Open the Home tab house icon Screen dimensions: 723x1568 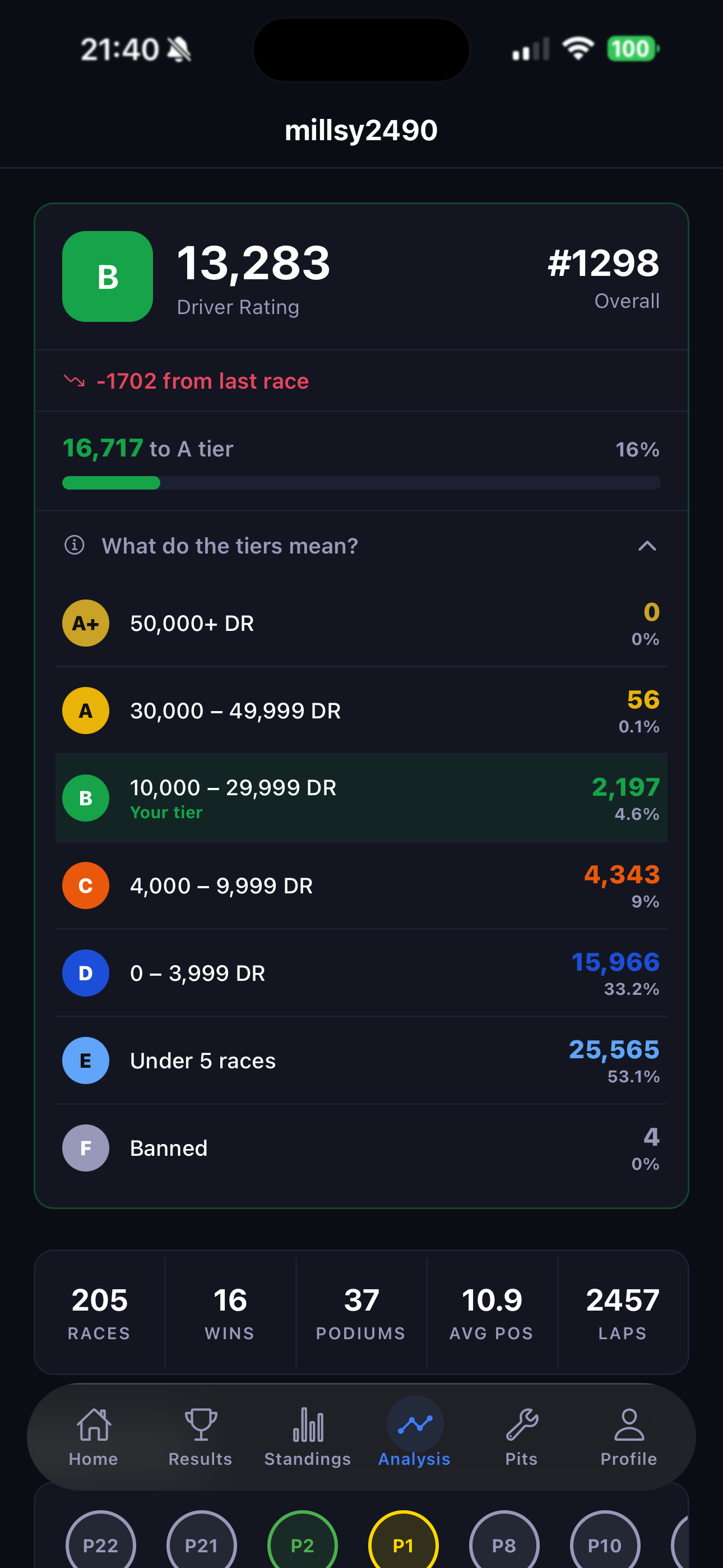click(x=94, y=1424)
